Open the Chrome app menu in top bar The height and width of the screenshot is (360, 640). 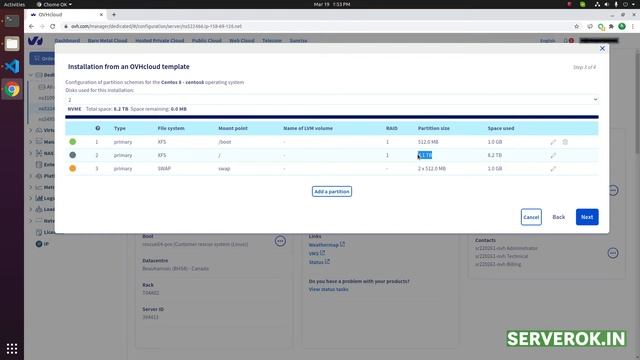coord(54,4)
